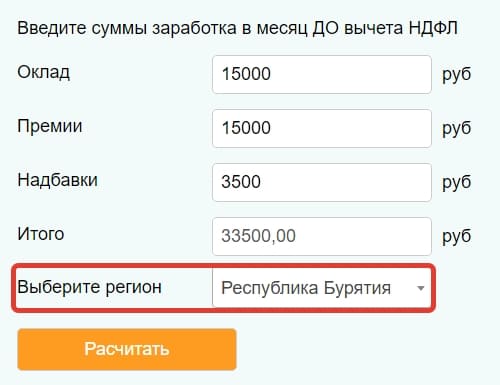Focus the Оклад input field

coord(322,74)
